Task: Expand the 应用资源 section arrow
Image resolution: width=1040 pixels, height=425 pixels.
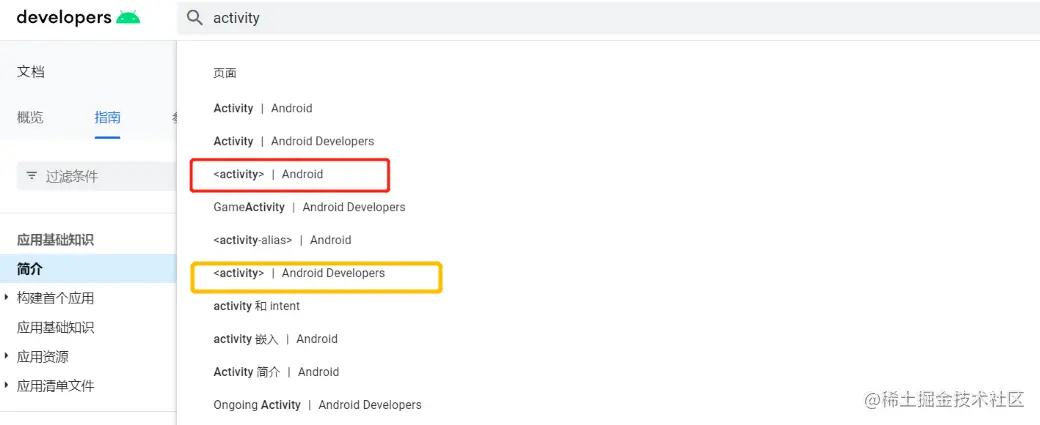Action: 7,356
